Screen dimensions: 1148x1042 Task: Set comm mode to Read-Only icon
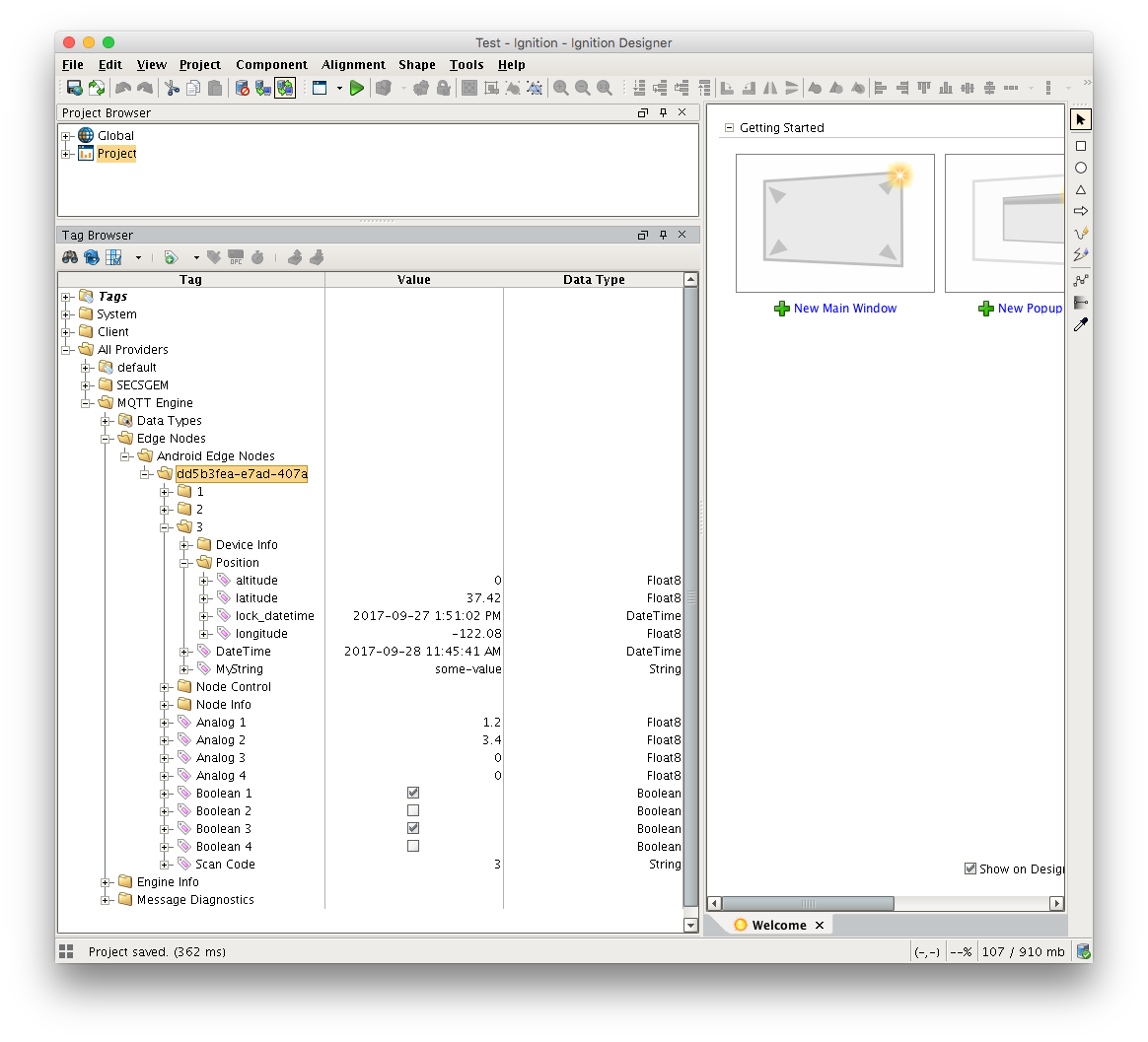263,88
